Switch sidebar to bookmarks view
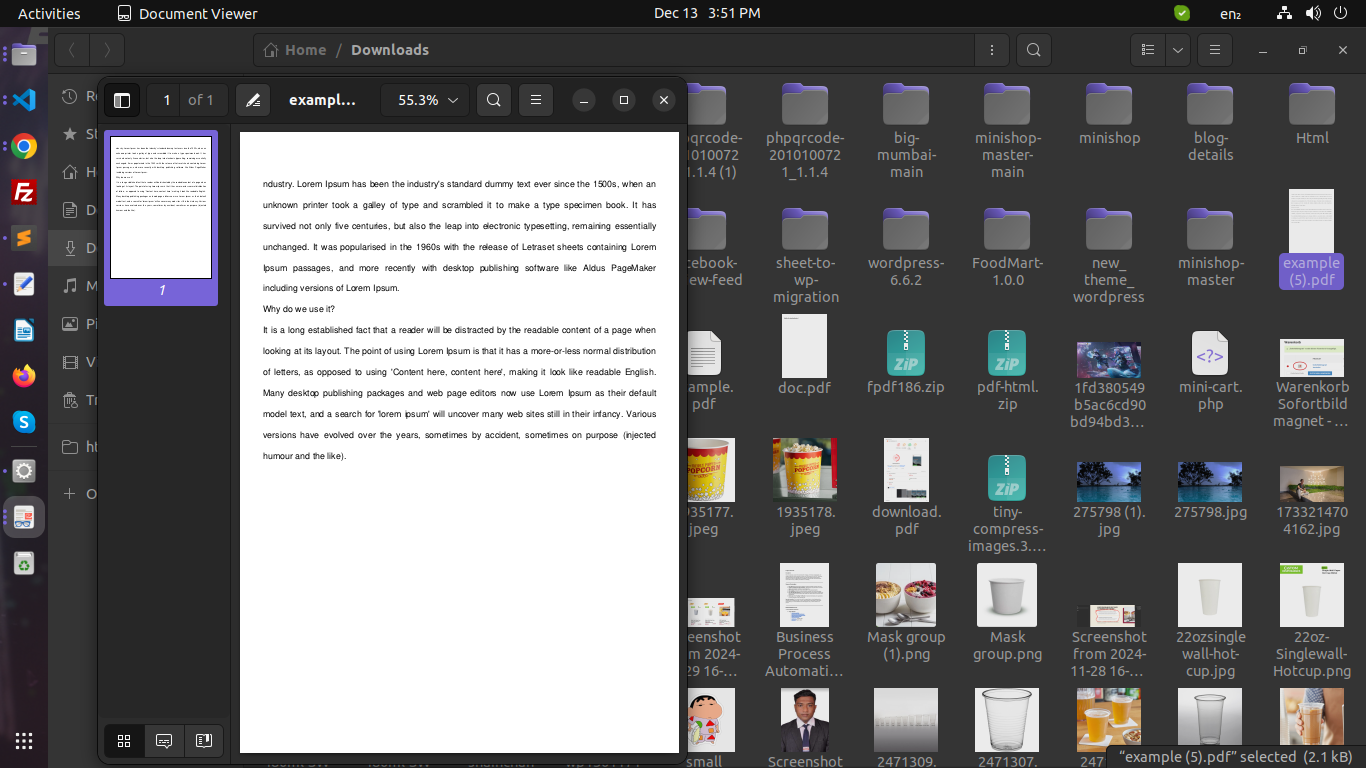This screenshot has width=1366, height=768. (204, 741)
